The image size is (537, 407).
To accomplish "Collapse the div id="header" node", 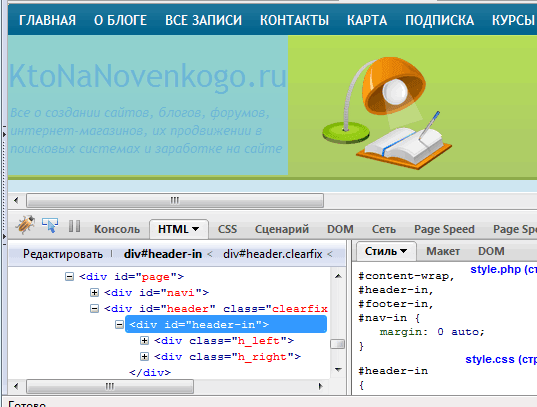I will tap(94, 309).
